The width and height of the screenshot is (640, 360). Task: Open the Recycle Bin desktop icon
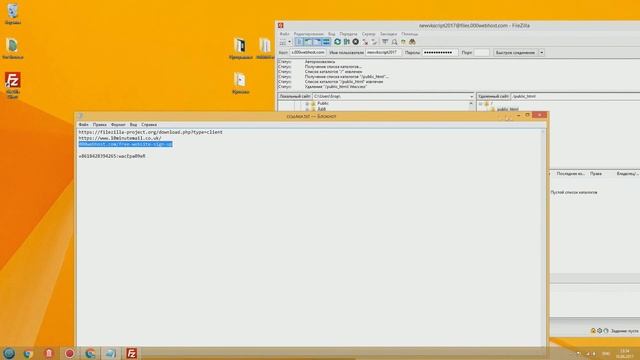[x=13, y=15]
